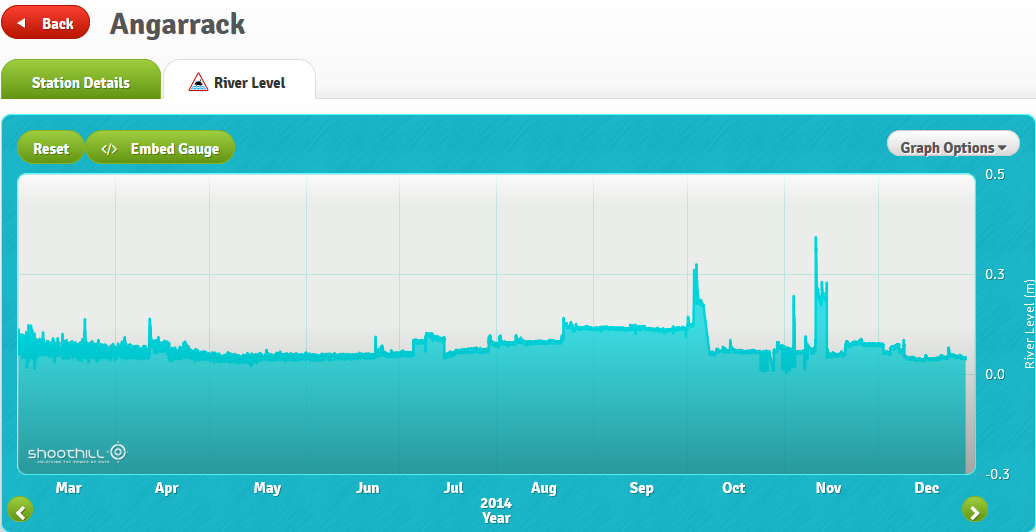Go to the previous period with left arrow
Viewport: 1036px width, 532px height.
tap(20, 511)
